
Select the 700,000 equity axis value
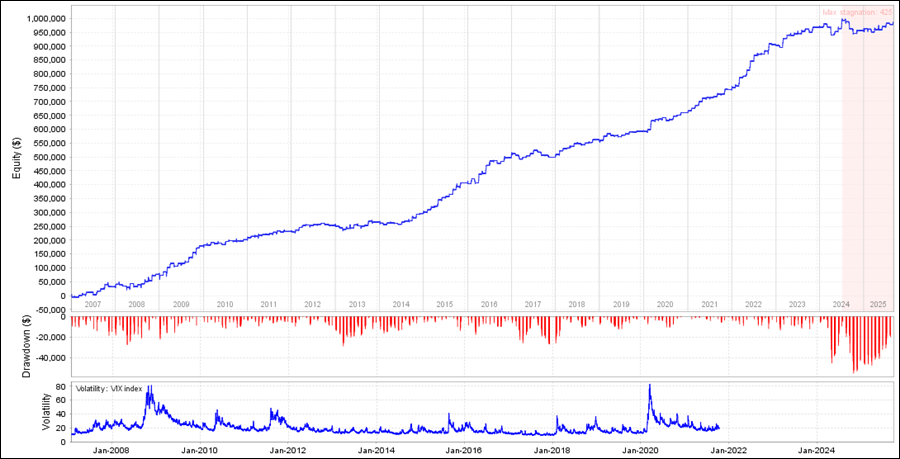(x=50, y=102)
